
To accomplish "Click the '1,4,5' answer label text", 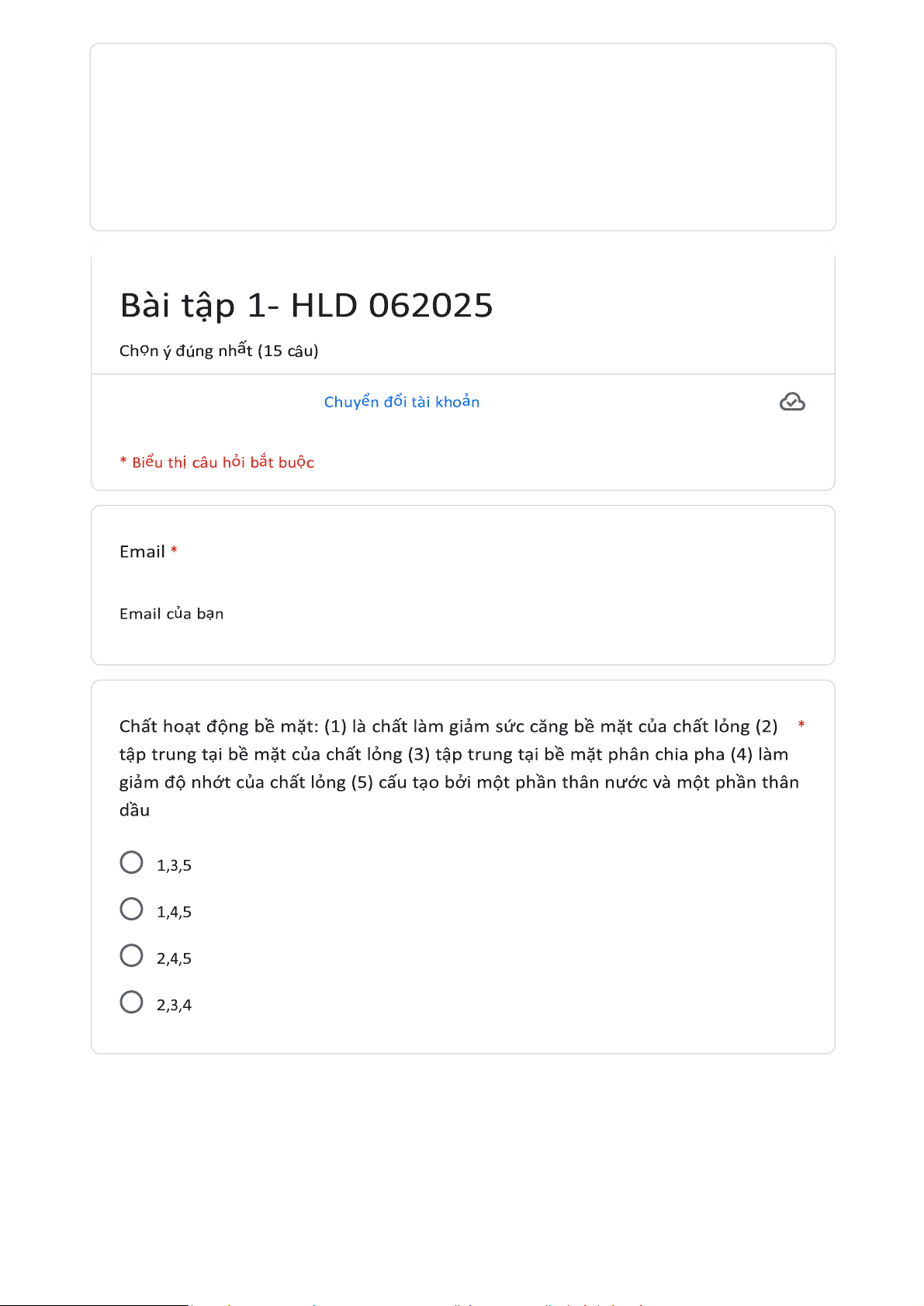I will pos(174,913).
